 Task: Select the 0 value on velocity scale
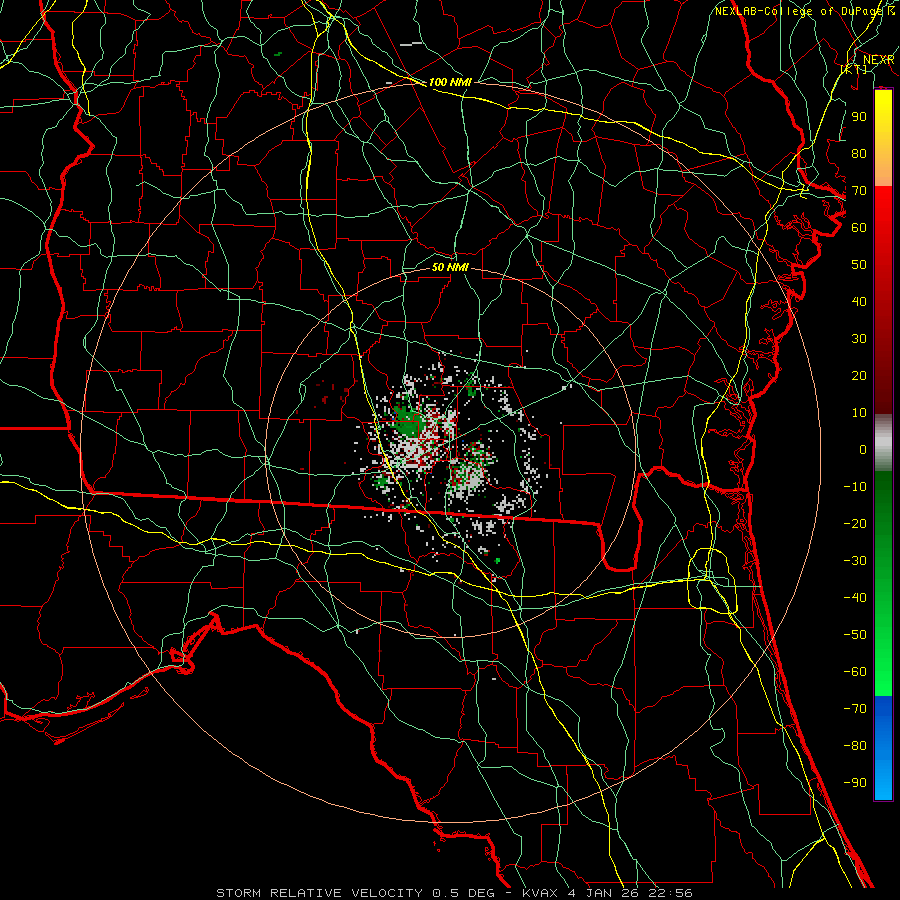(863, 449)
